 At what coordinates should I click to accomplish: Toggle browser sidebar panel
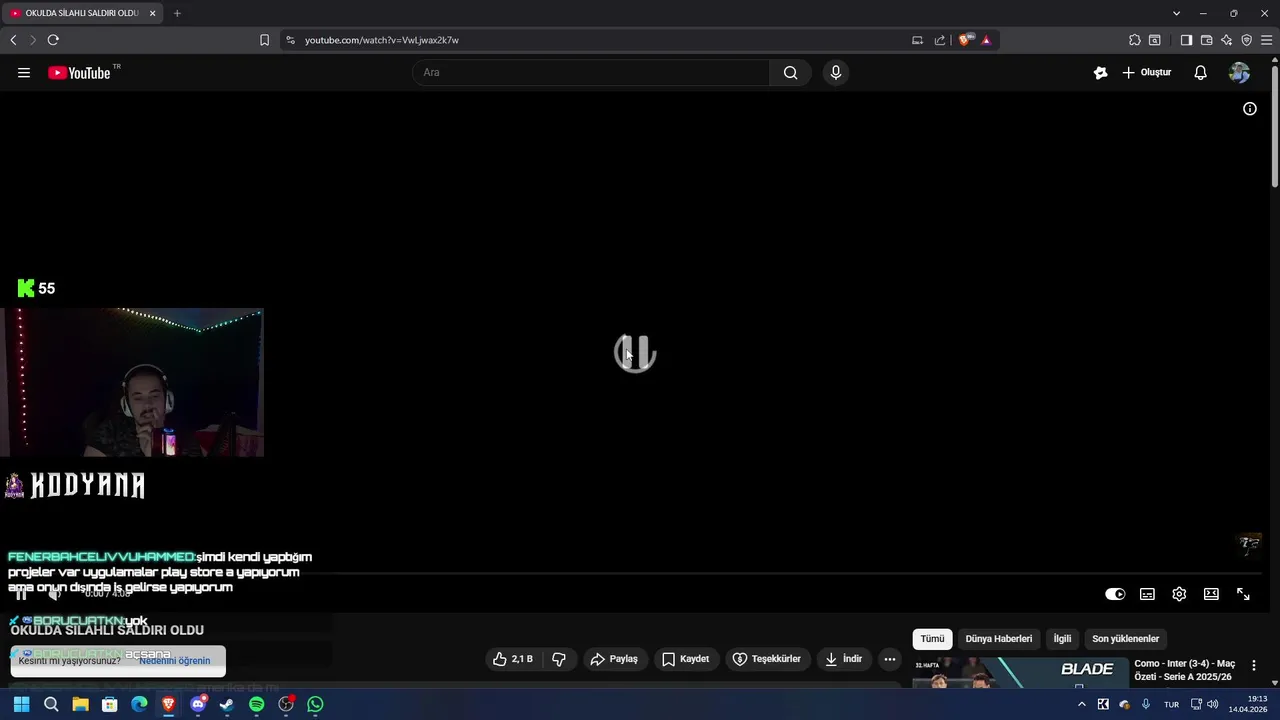pos(1186,40)
